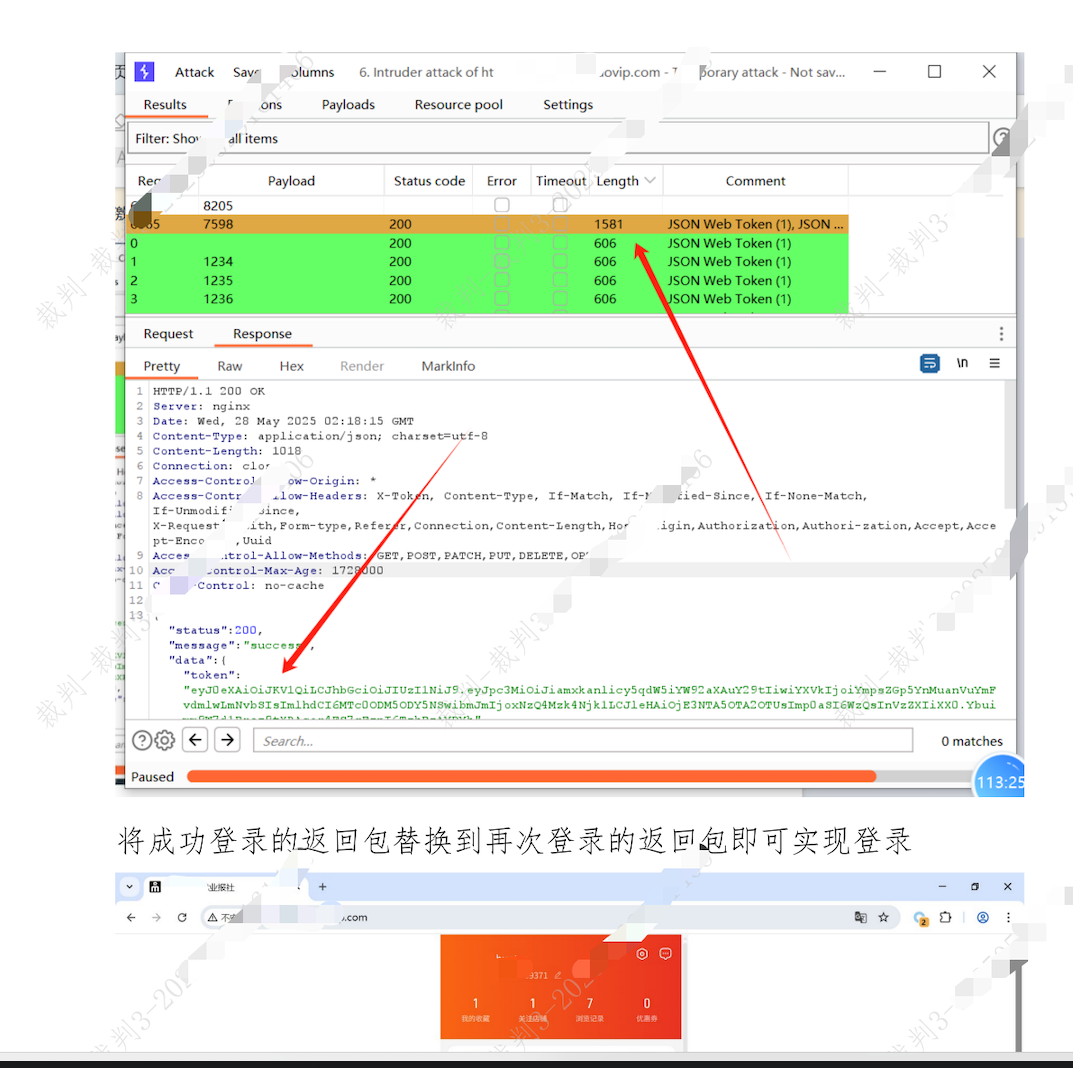Select the row with length 1581

click(487, 224)
